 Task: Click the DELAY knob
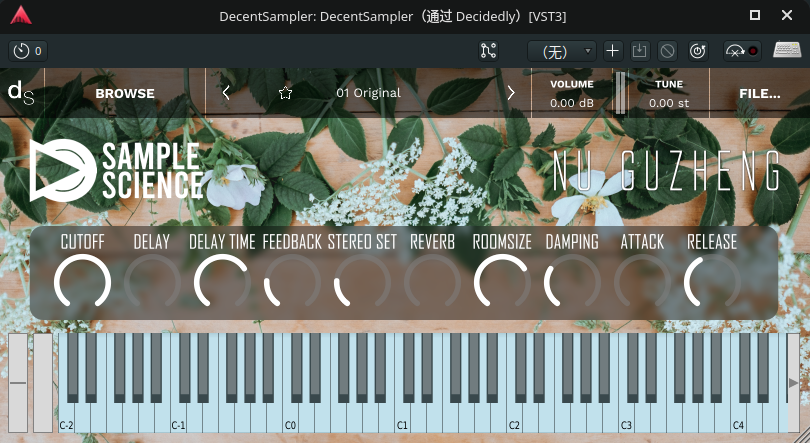click(152, 281)
